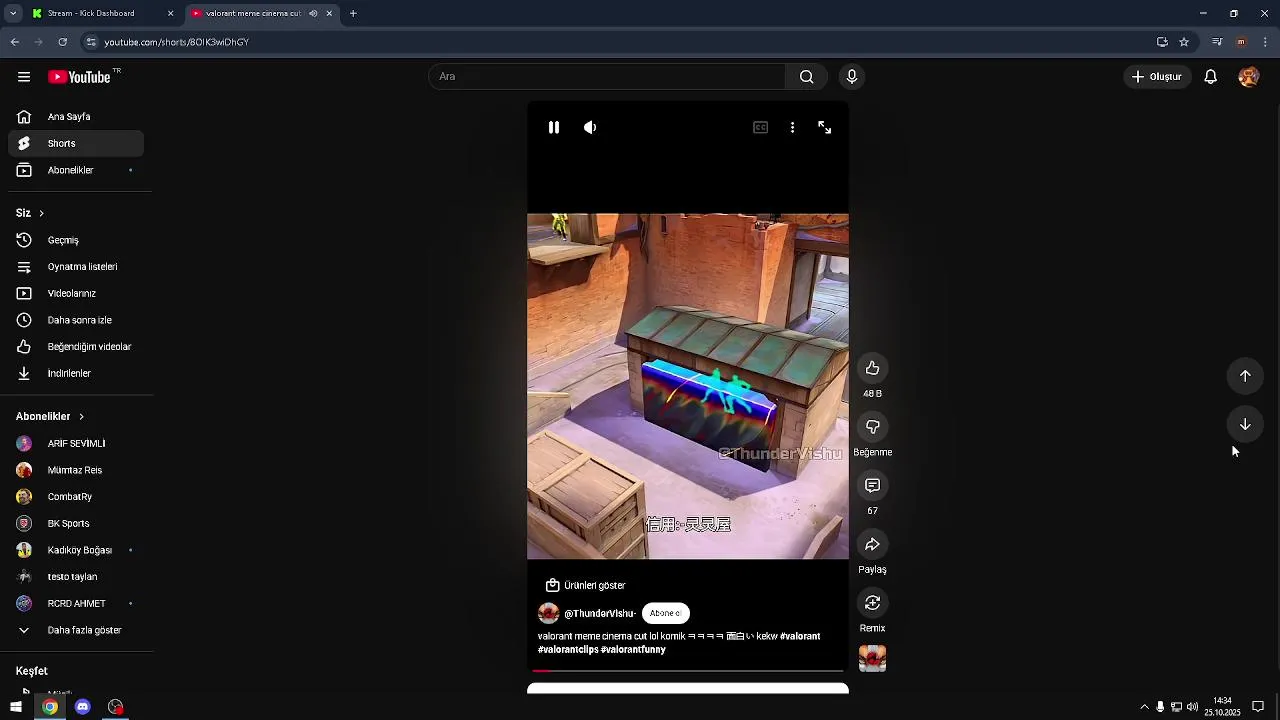Open CombatRy channel subscription
Image resolution: width=1280 pixels, height=720 pixels.
tap(76, 497)
